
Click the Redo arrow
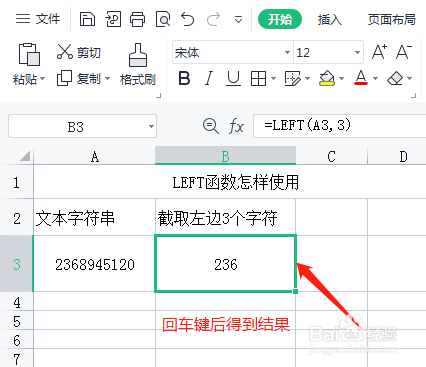tap(213, 19)
